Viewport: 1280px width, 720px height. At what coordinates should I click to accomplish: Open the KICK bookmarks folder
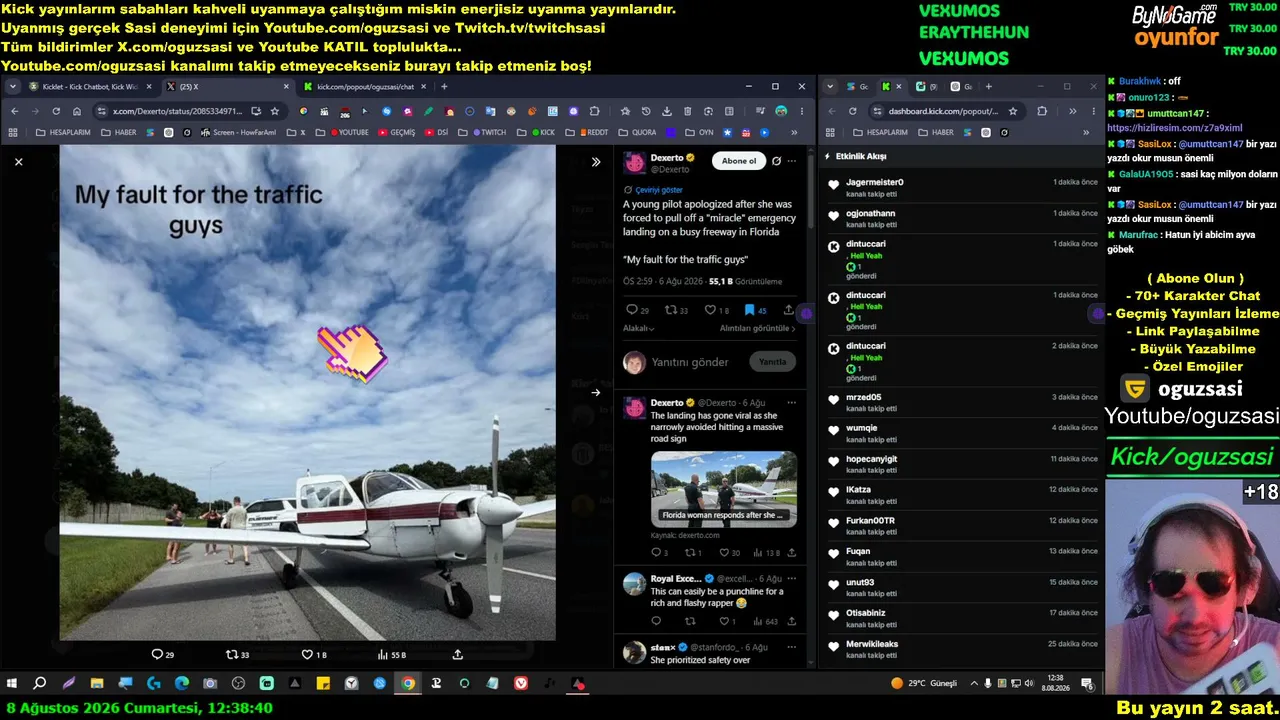(536, 132)
